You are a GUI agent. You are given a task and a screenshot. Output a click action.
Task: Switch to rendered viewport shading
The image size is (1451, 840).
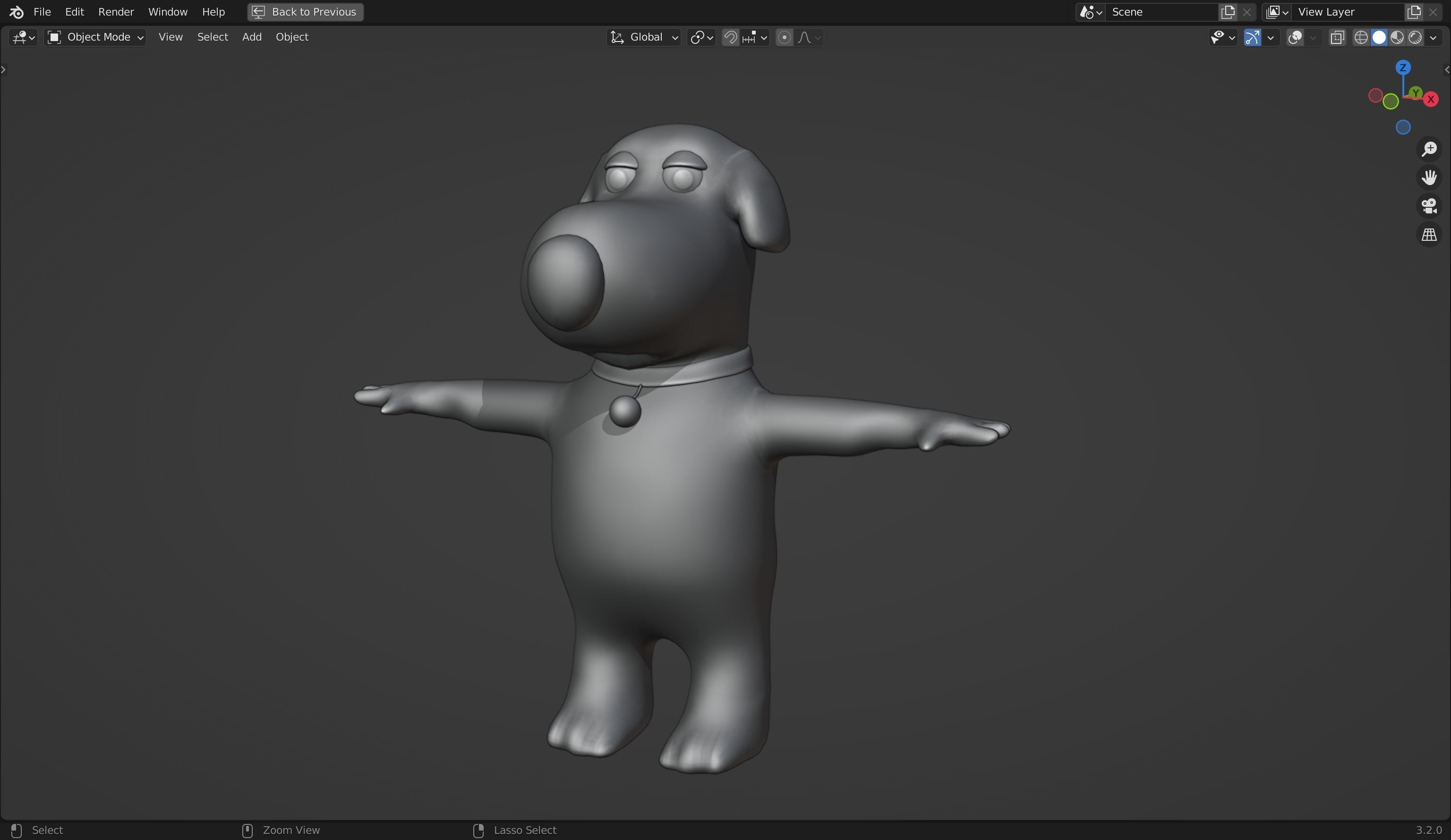pos(1415,37)
